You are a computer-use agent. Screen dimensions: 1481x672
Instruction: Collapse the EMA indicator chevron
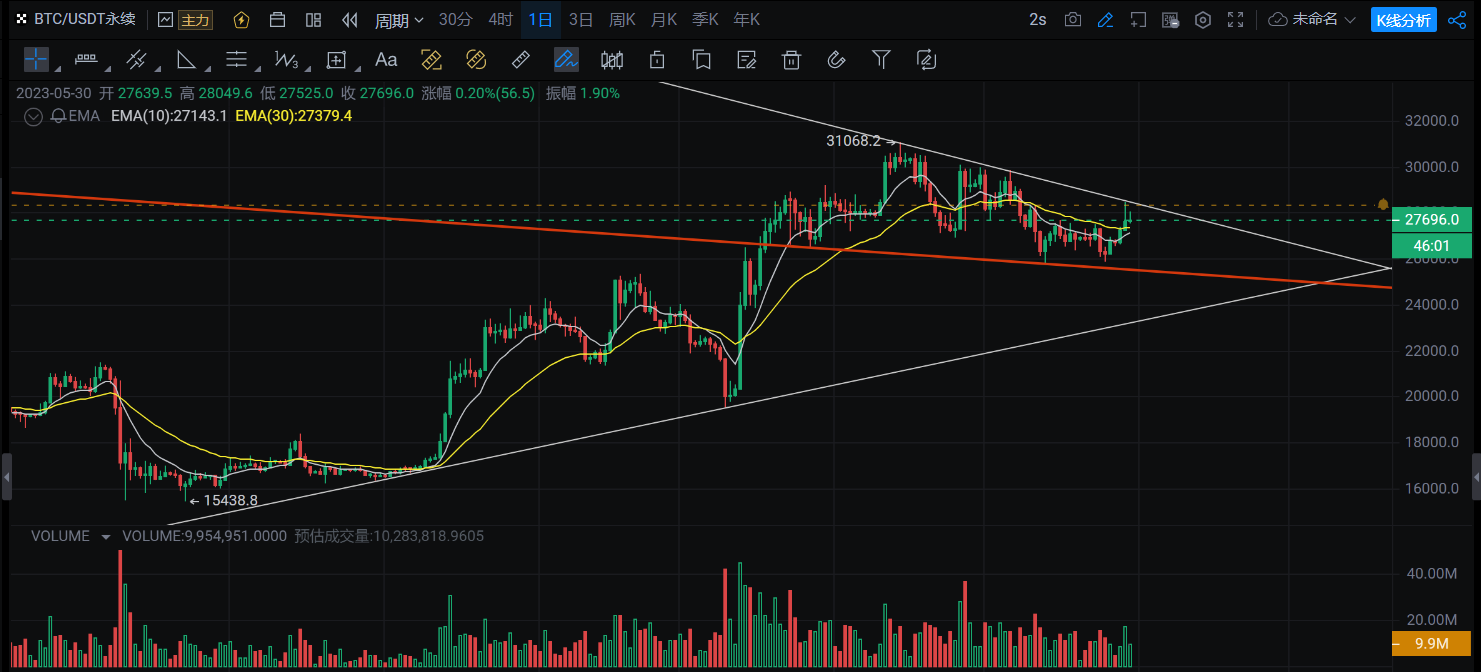click(33, 116)
